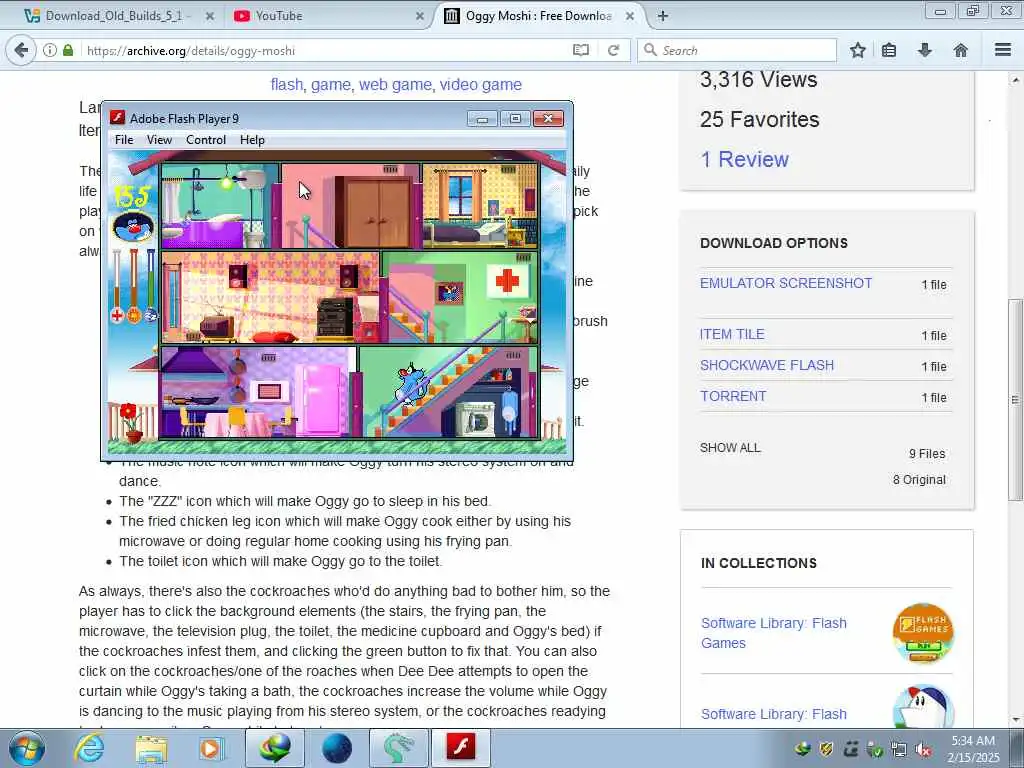This screenshot has width=1024, height=768.
Task: Bookmark this page with the star icon
Action: coord(857,50)
